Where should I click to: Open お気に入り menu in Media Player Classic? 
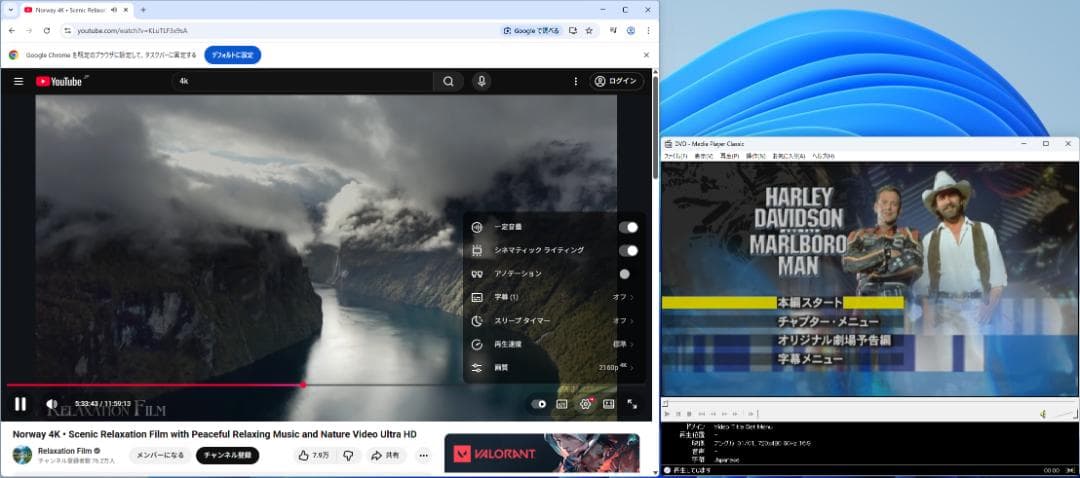(x=789, y=156)
